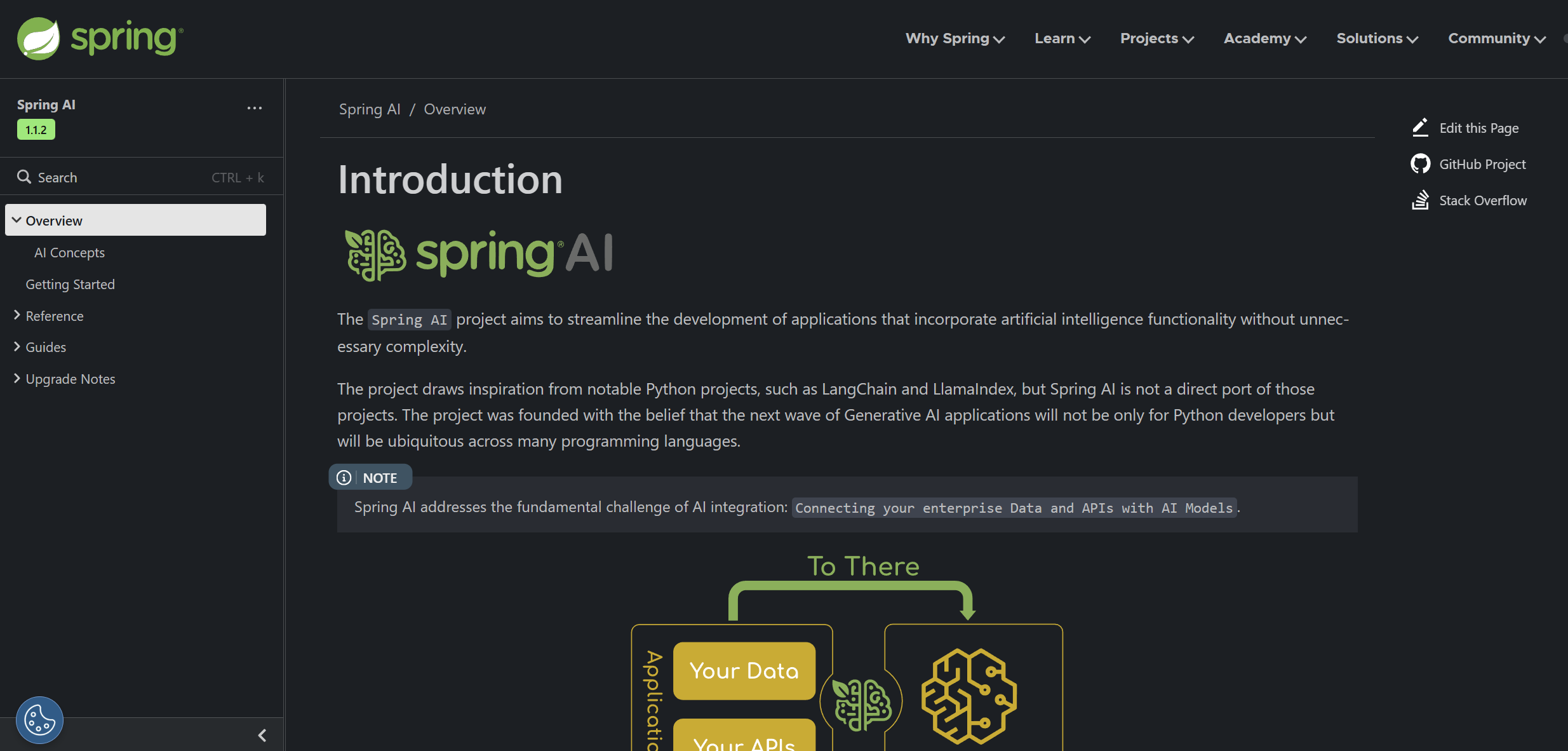Click the Spring AI brain logo image
This screenshot has width=1568, height=751.
pos(375,254)
